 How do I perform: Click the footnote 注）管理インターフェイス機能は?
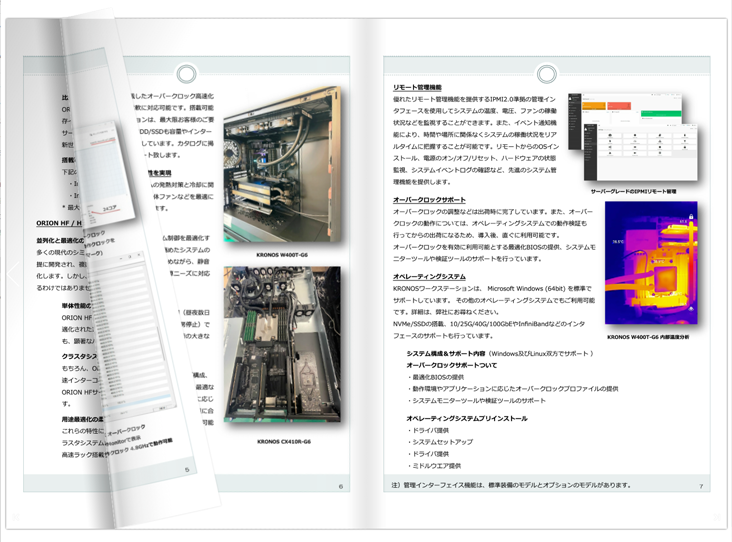511,485
